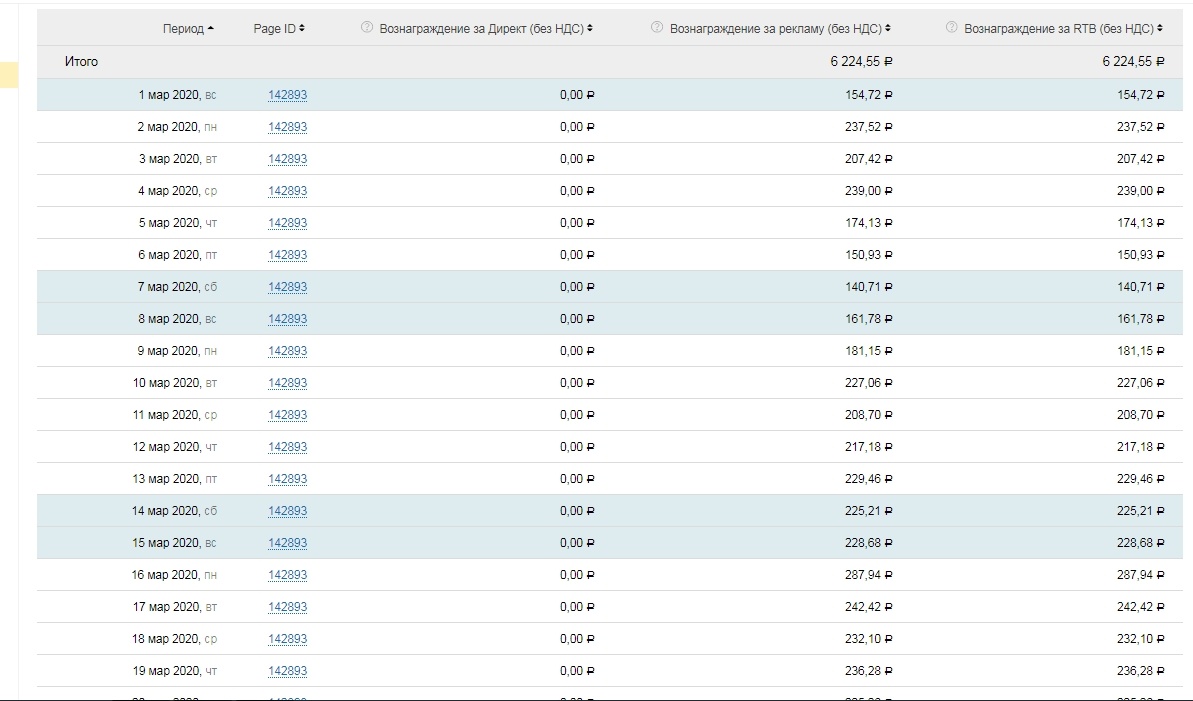Open Page ID 142893 link for 7 мар 2020
This screenshot has height=701, width=1193.
(x=288, y=287)
